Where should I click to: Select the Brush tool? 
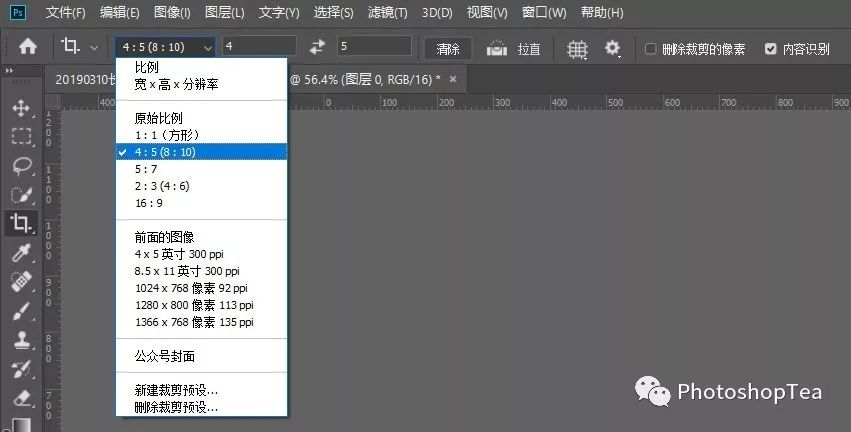[21, 311]
